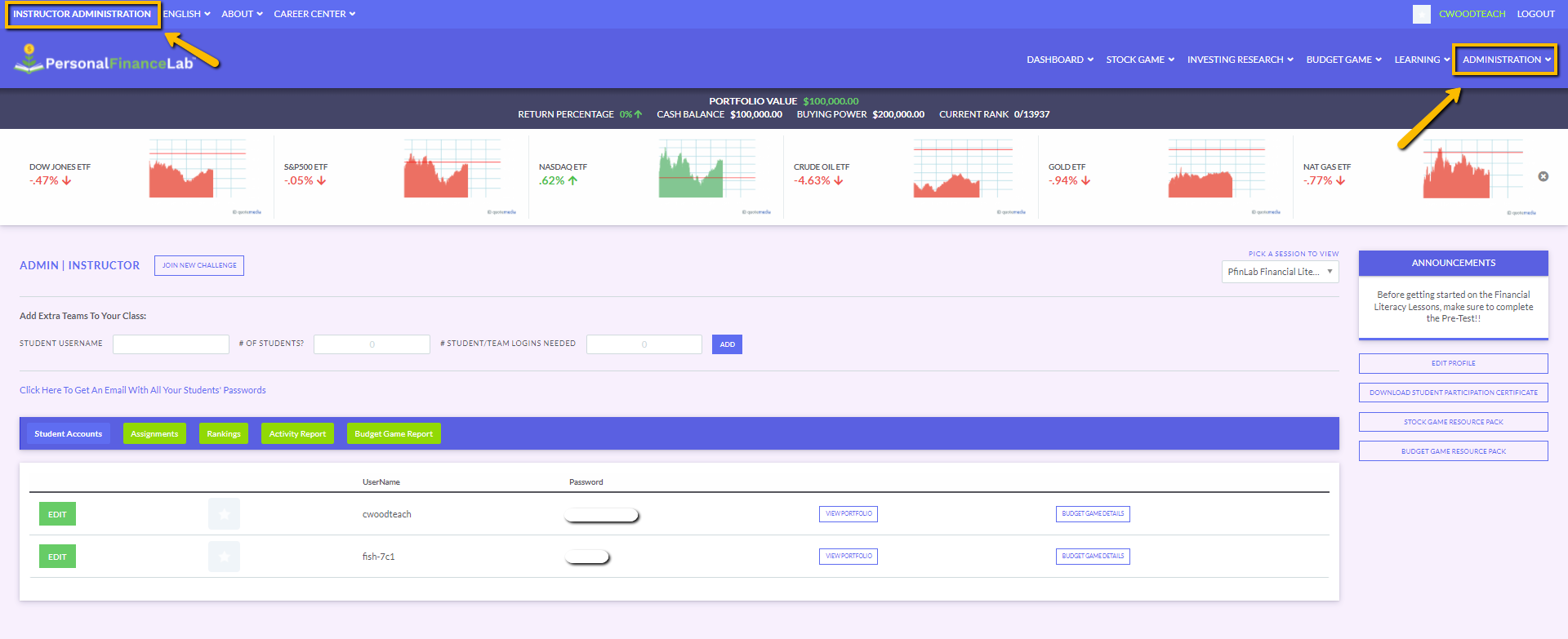Edit the fish-7c1 account

57,557
